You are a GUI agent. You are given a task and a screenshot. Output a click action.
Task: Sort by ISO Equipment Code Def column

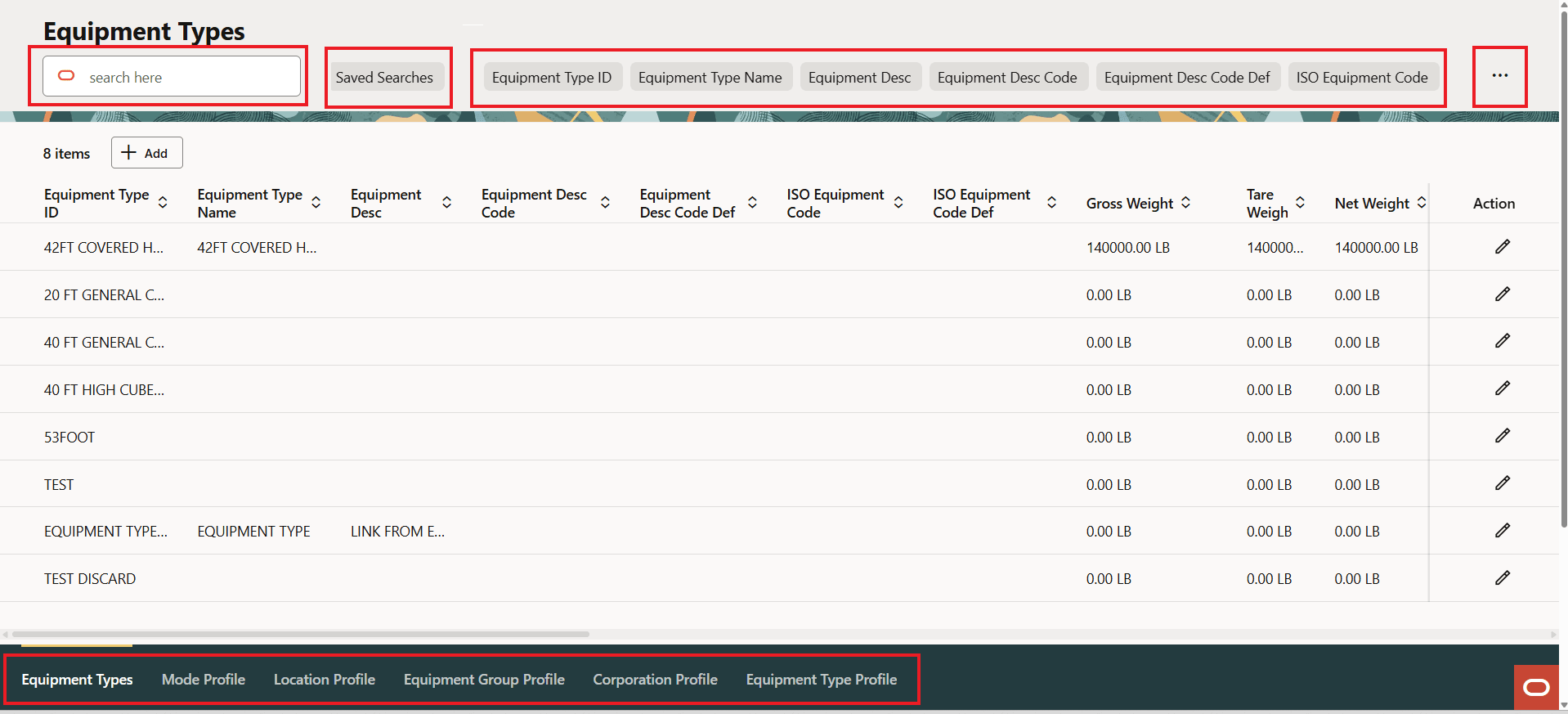pos(1051,203)
